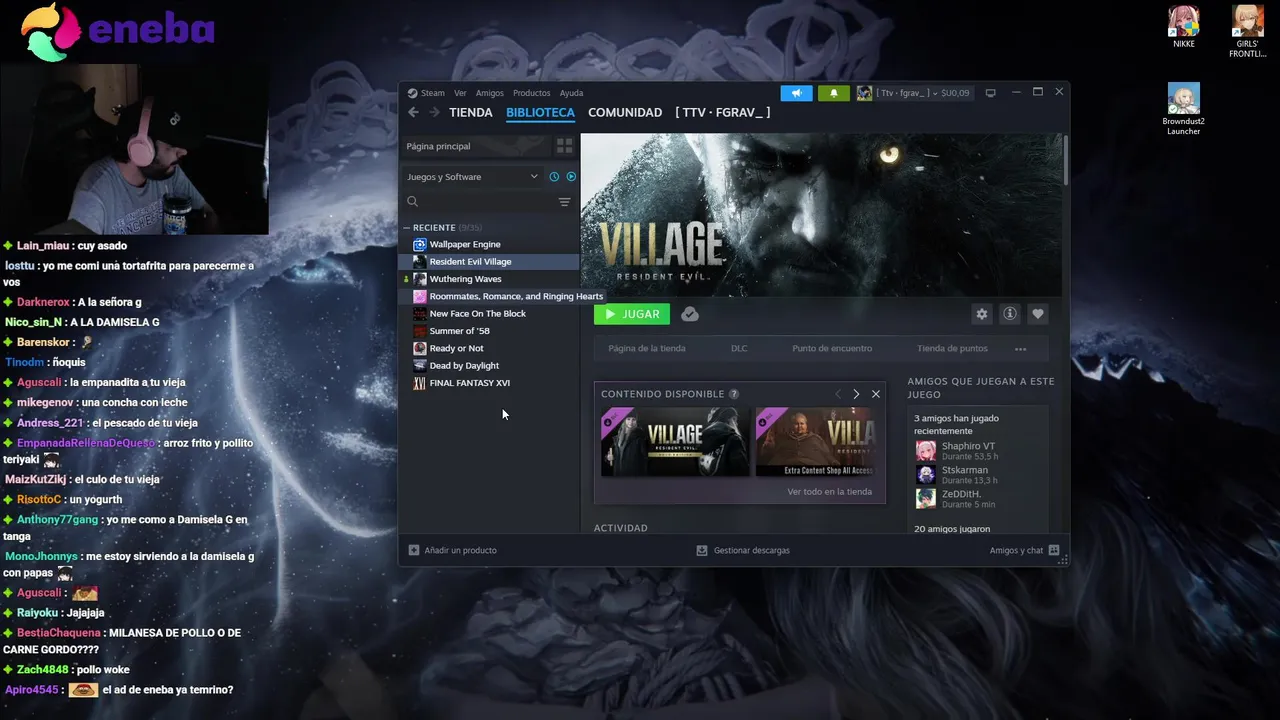Open the Friends and chat window icon
1280x720 pixels.
tap(1054, 550)
